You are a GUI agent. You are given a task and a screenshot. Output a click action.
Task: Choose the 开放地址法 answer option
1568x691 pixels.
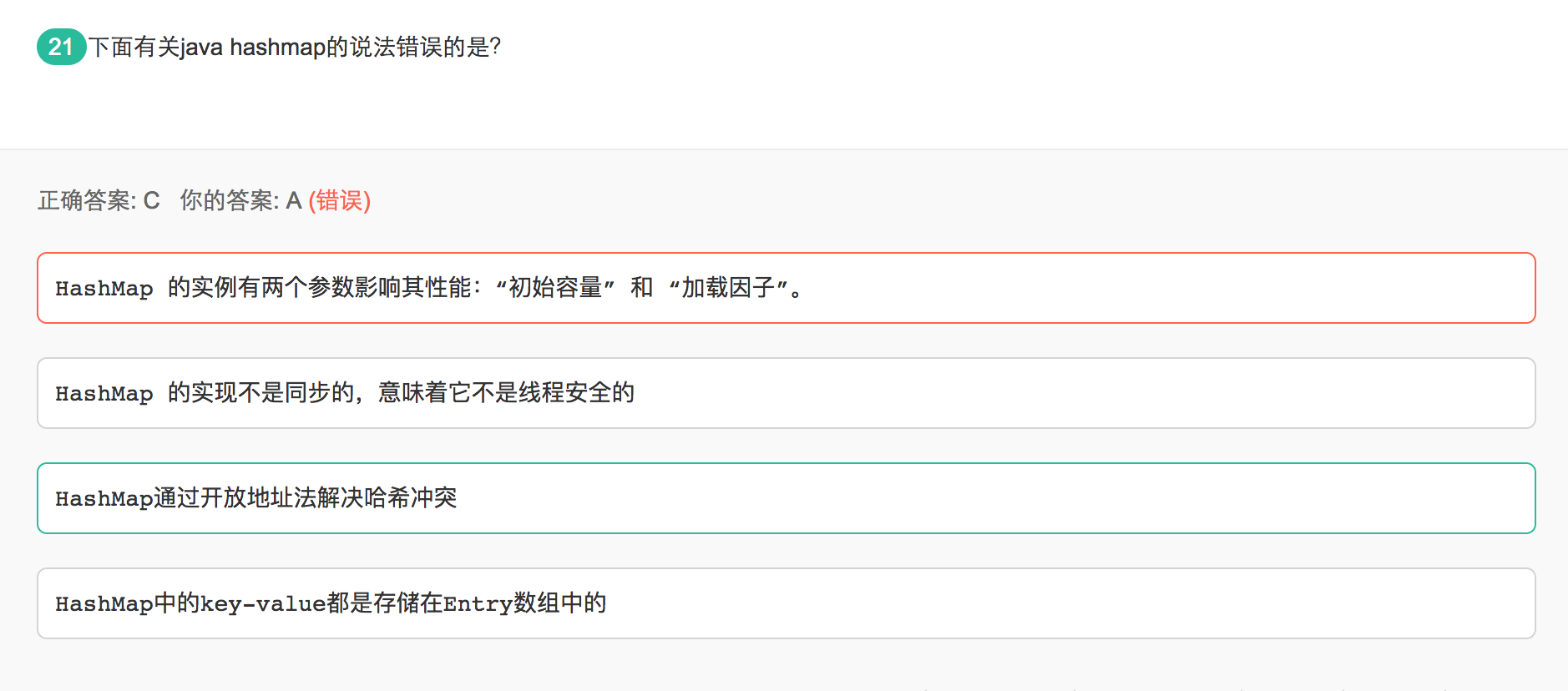tap(785, 498)
